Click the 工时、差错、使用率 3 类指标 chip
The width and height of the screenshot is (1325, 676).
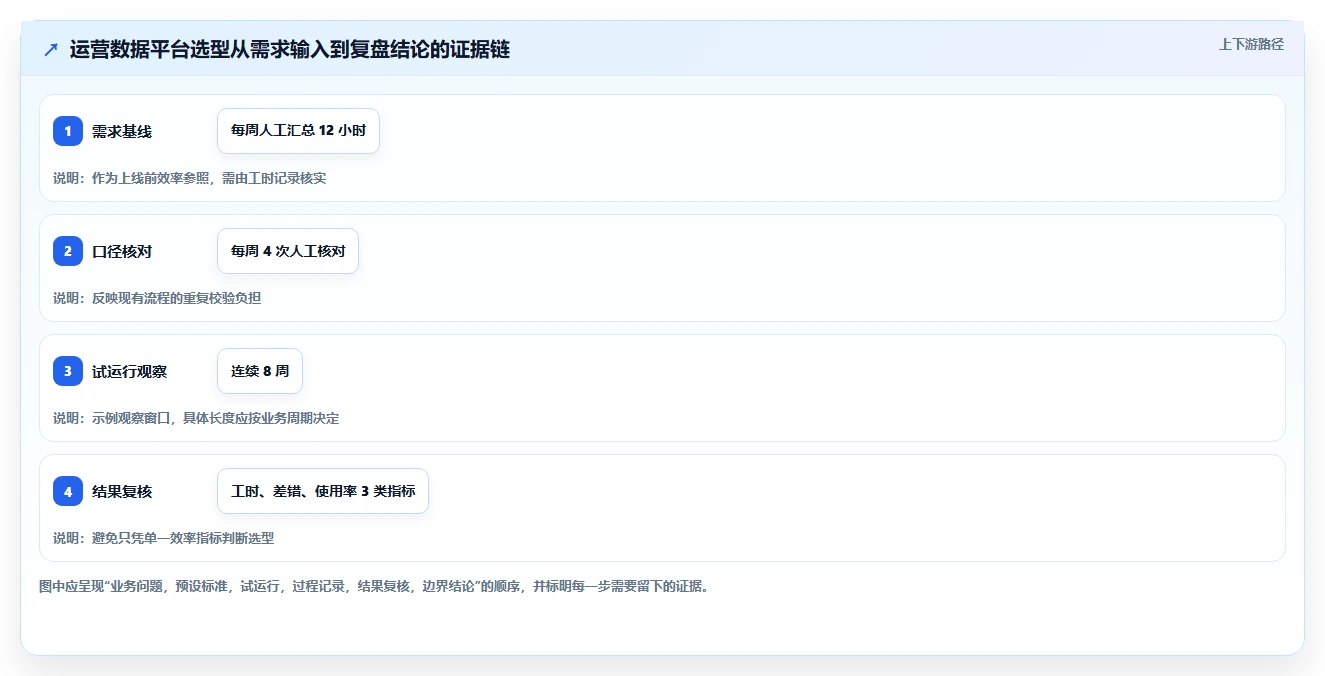tap(323, 491)
